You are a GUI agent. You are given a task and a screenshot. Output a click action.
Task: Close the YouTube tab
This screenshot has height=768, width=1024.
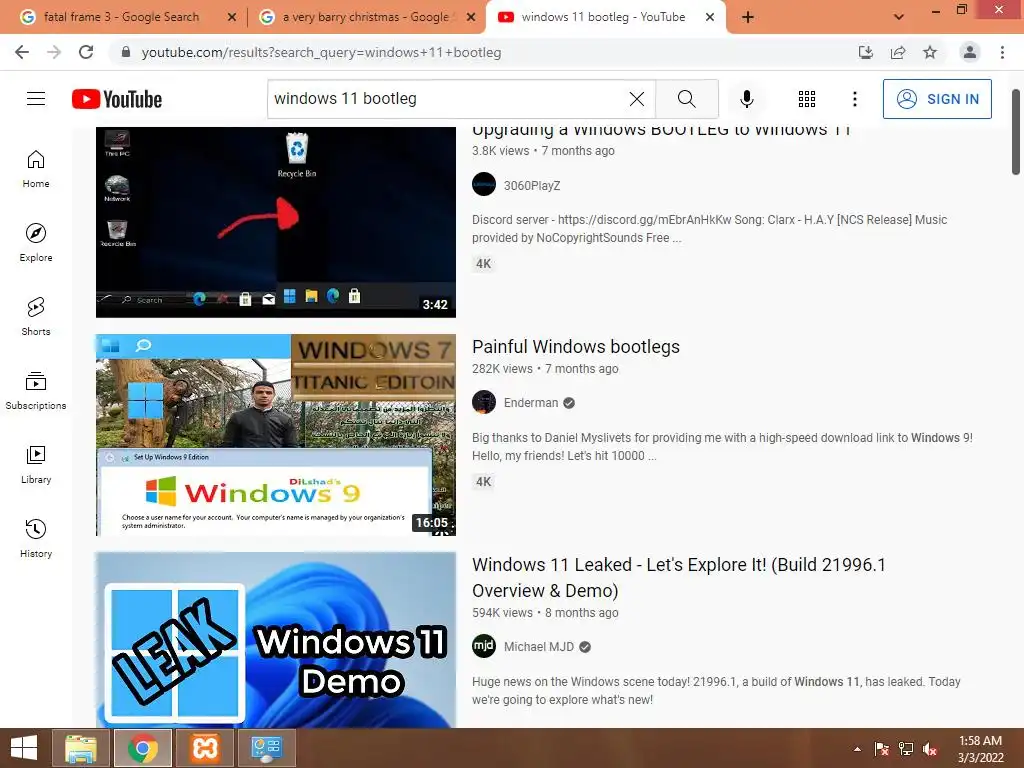pos(710,18)
